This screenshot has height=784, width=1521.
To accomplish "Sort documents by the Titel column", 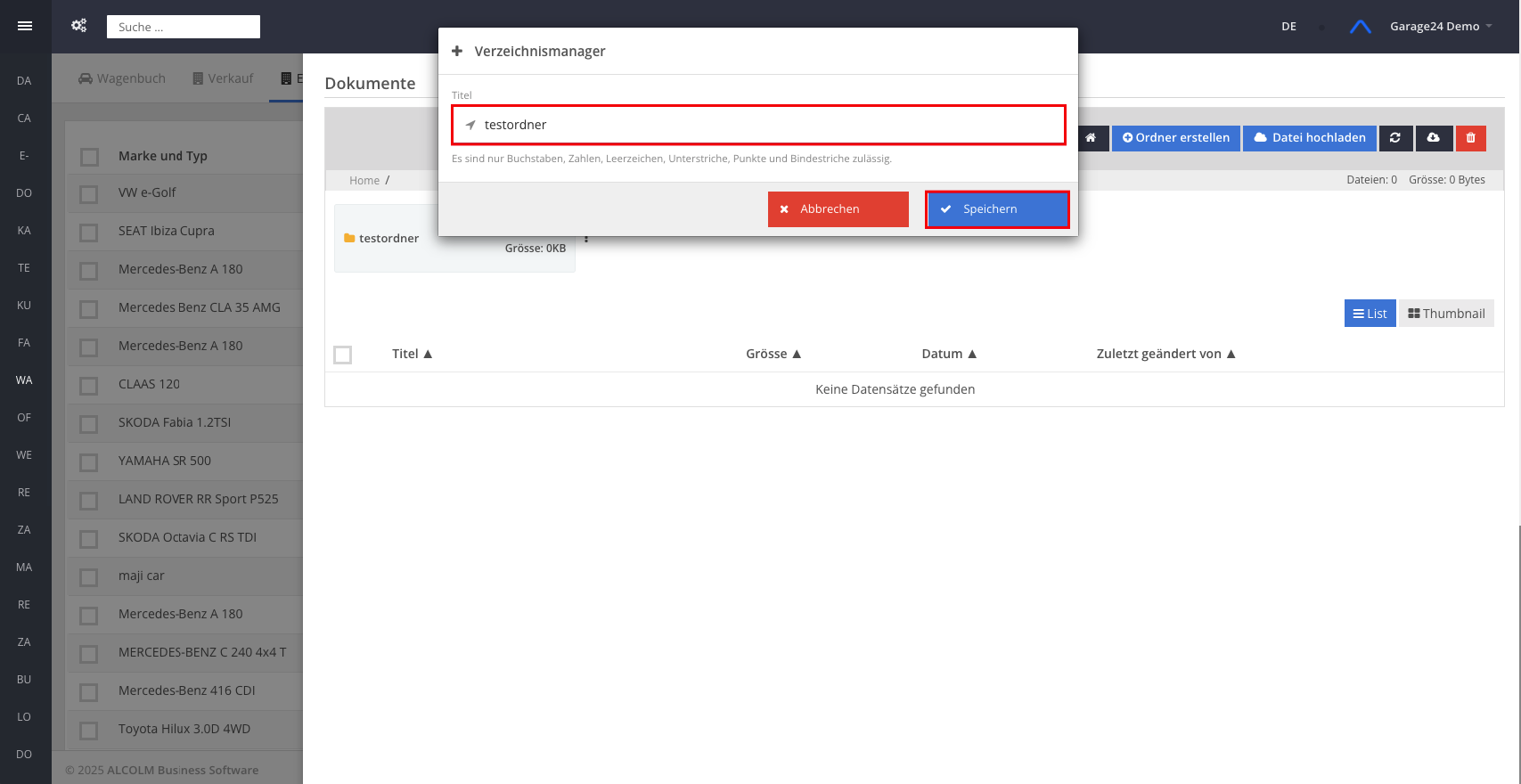I will [412, 354].
